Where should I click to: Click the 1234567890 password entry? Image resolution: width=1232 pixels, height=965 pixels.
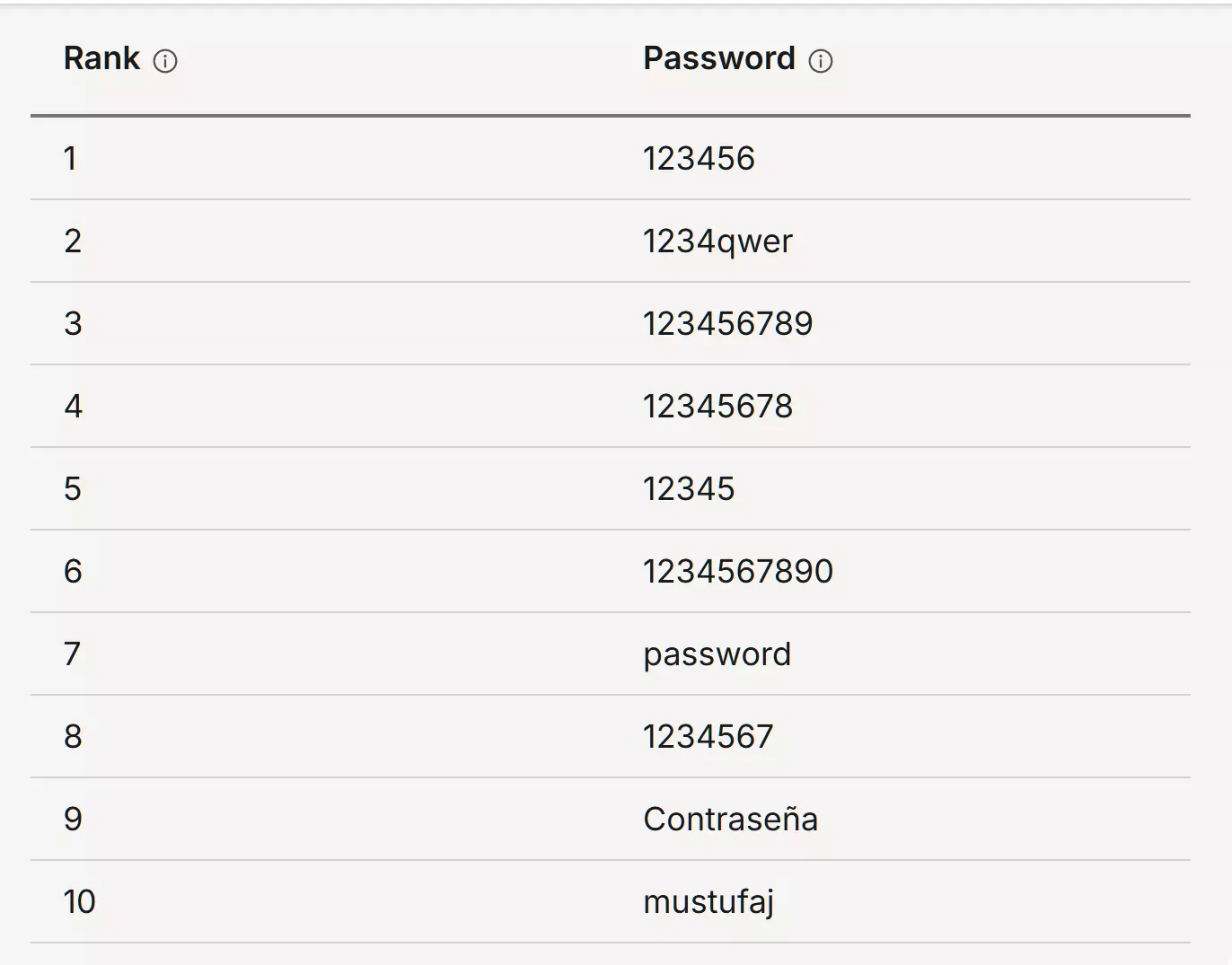(738, 572)
